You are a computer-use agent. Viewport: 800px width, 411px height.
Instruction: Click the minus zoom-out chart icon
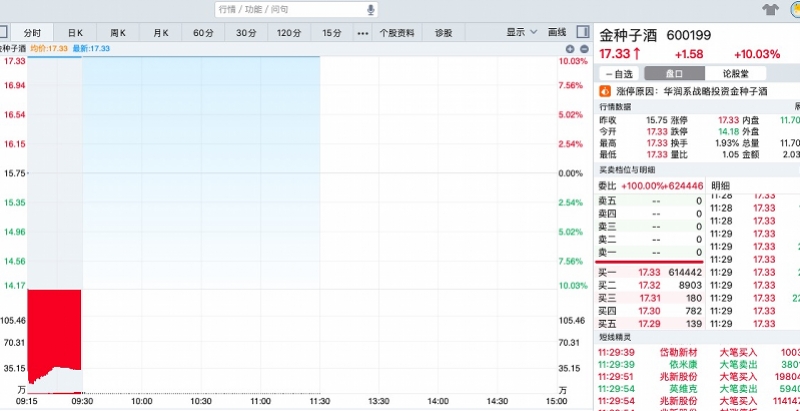click(x=584, y=49)
